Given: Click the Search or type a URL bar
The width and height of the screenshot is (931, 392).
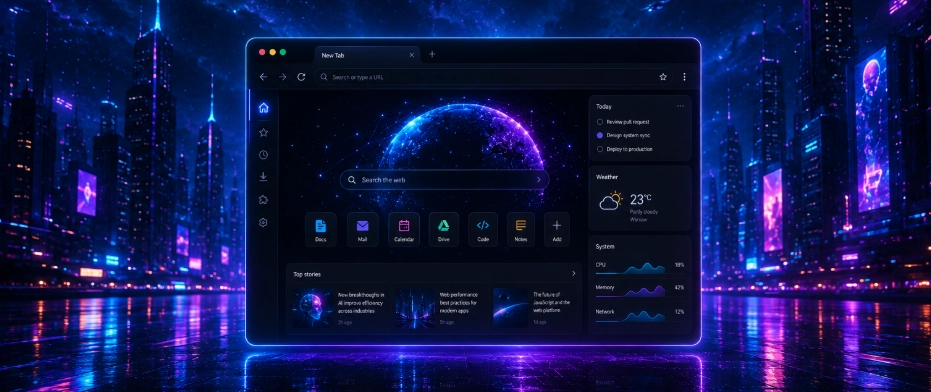Looking at the screenshot, I should [493, 77].
